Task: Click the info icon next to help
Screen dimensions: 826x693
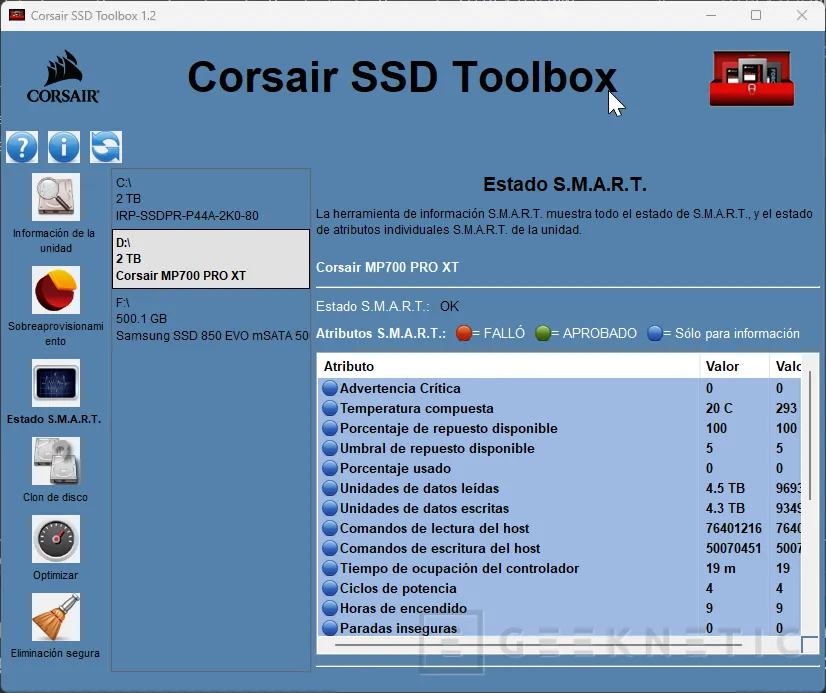Action: pyautogui.click(x=63, y=146)
